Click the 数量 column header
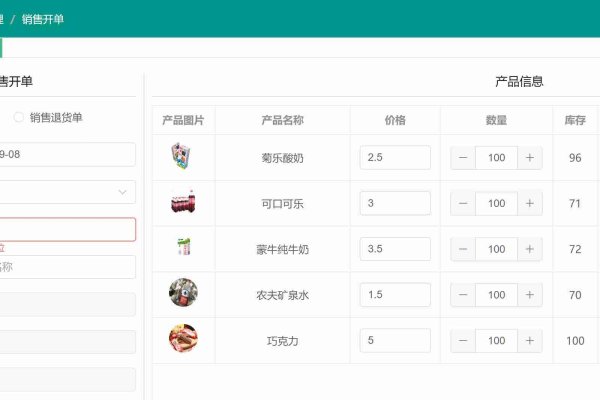The width and height of the screenshot is (600, 400). tap(496, 120)
